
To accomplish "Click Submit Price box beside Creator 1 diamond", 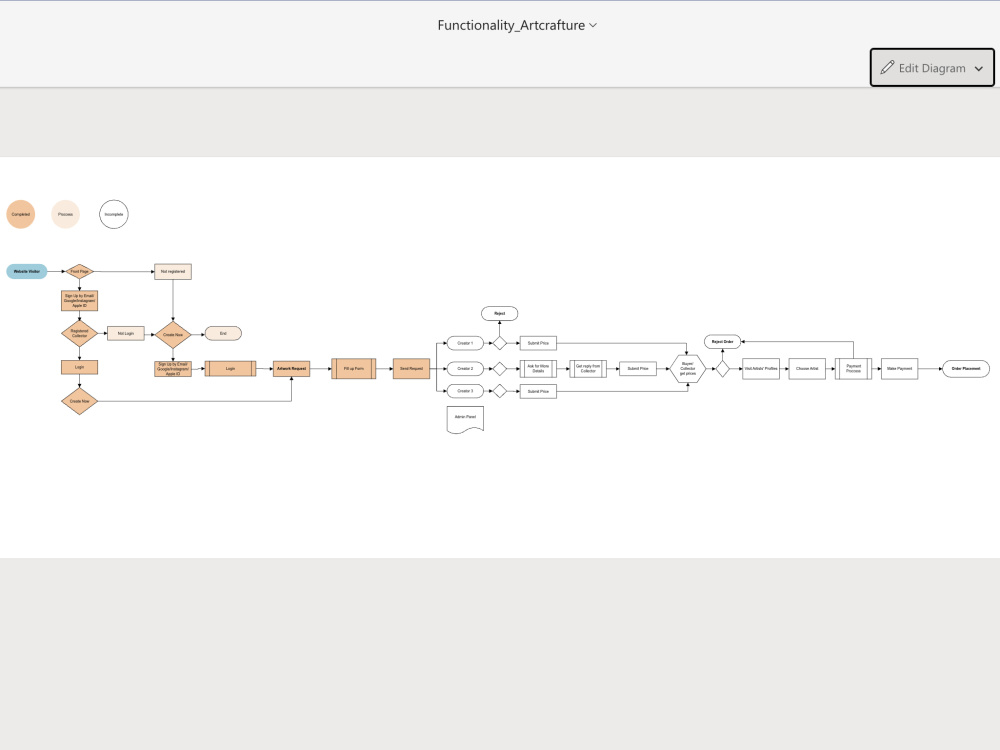I will pyautogui.click(x=538, y=343).
